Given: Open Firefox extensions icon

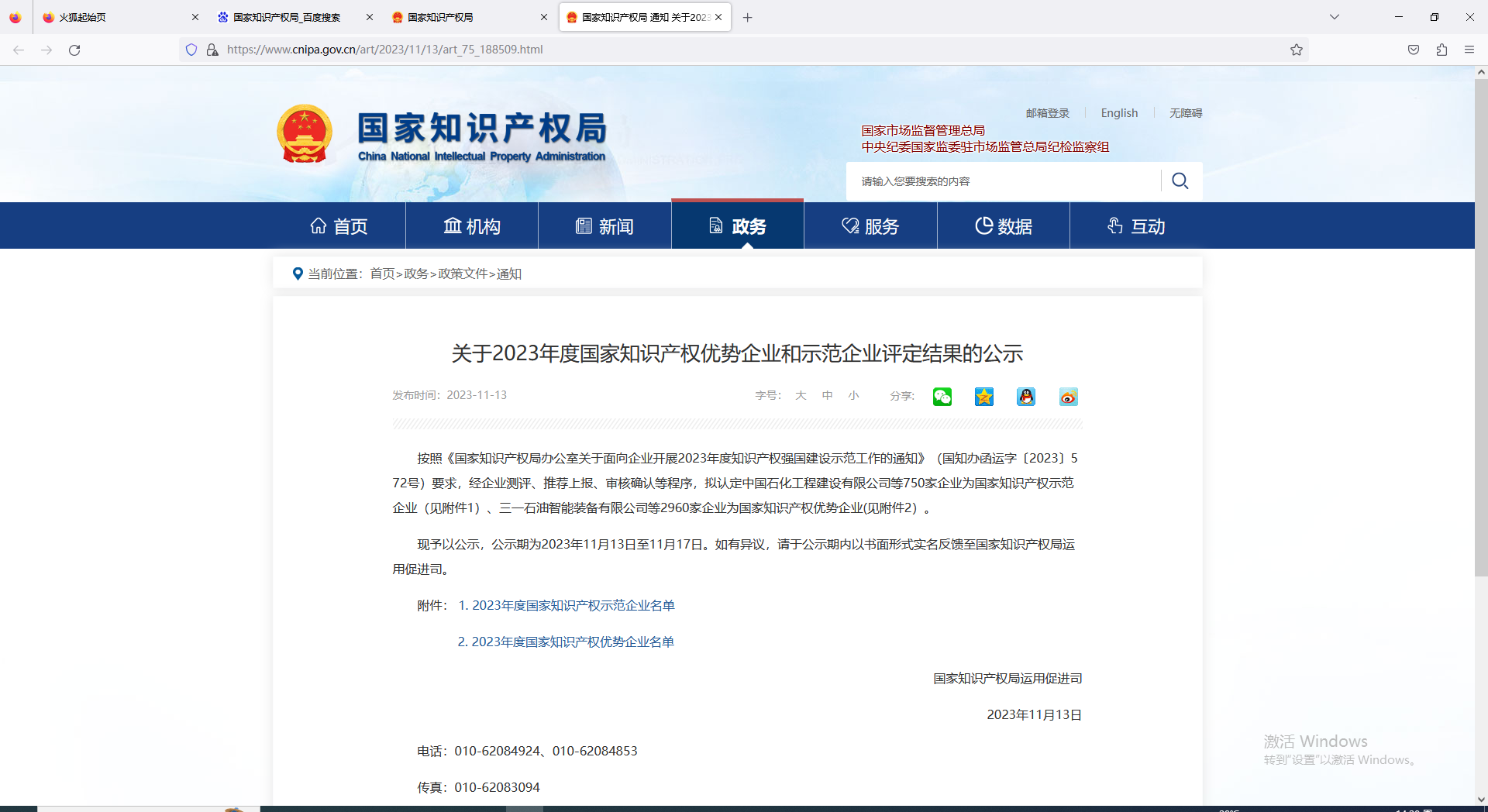Looking at the screenshot, I should pyautogui.click(x=1441, y=50).
